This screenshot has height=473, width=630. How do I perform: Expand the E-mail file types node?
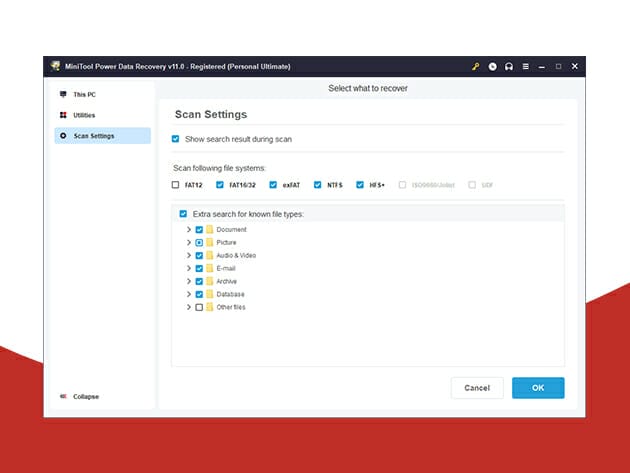pyautogui.click(x=188, y=269)
